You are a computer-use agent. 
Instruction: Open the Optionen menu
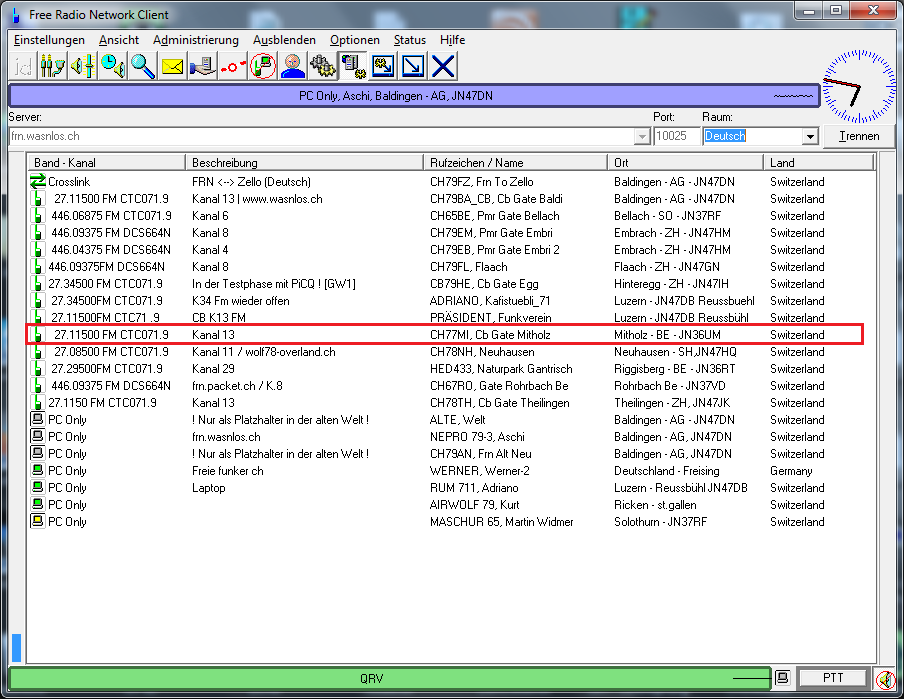(x=355, y=40)
